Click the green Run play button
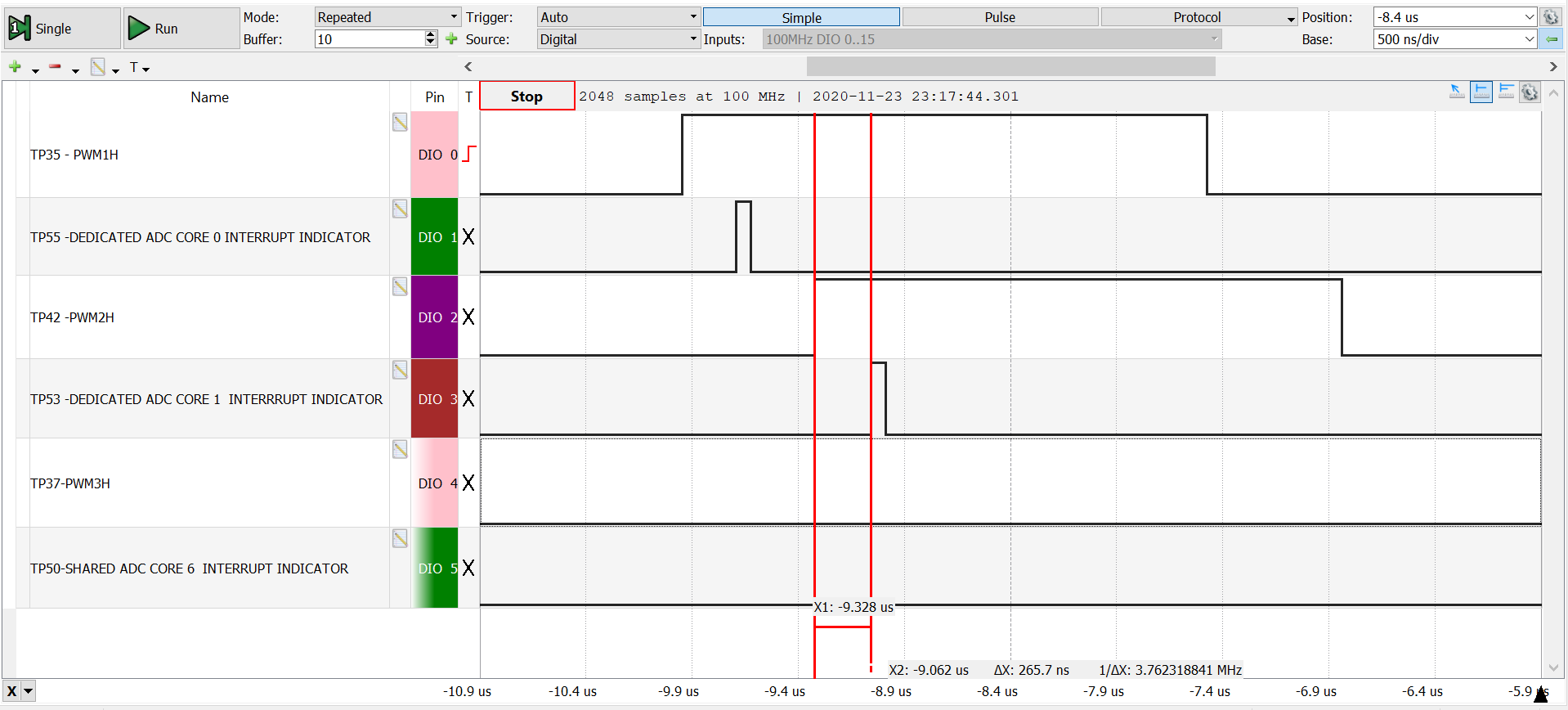1568x710 pixels. pos(181,29)
